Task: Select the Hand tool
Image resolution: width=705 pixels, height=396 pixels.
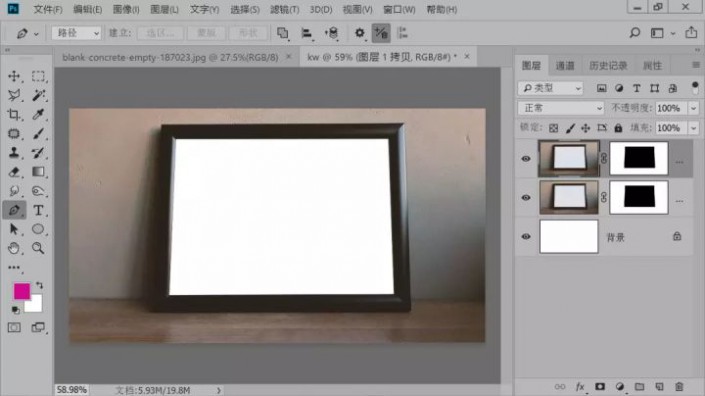Action: click(14, 248)
